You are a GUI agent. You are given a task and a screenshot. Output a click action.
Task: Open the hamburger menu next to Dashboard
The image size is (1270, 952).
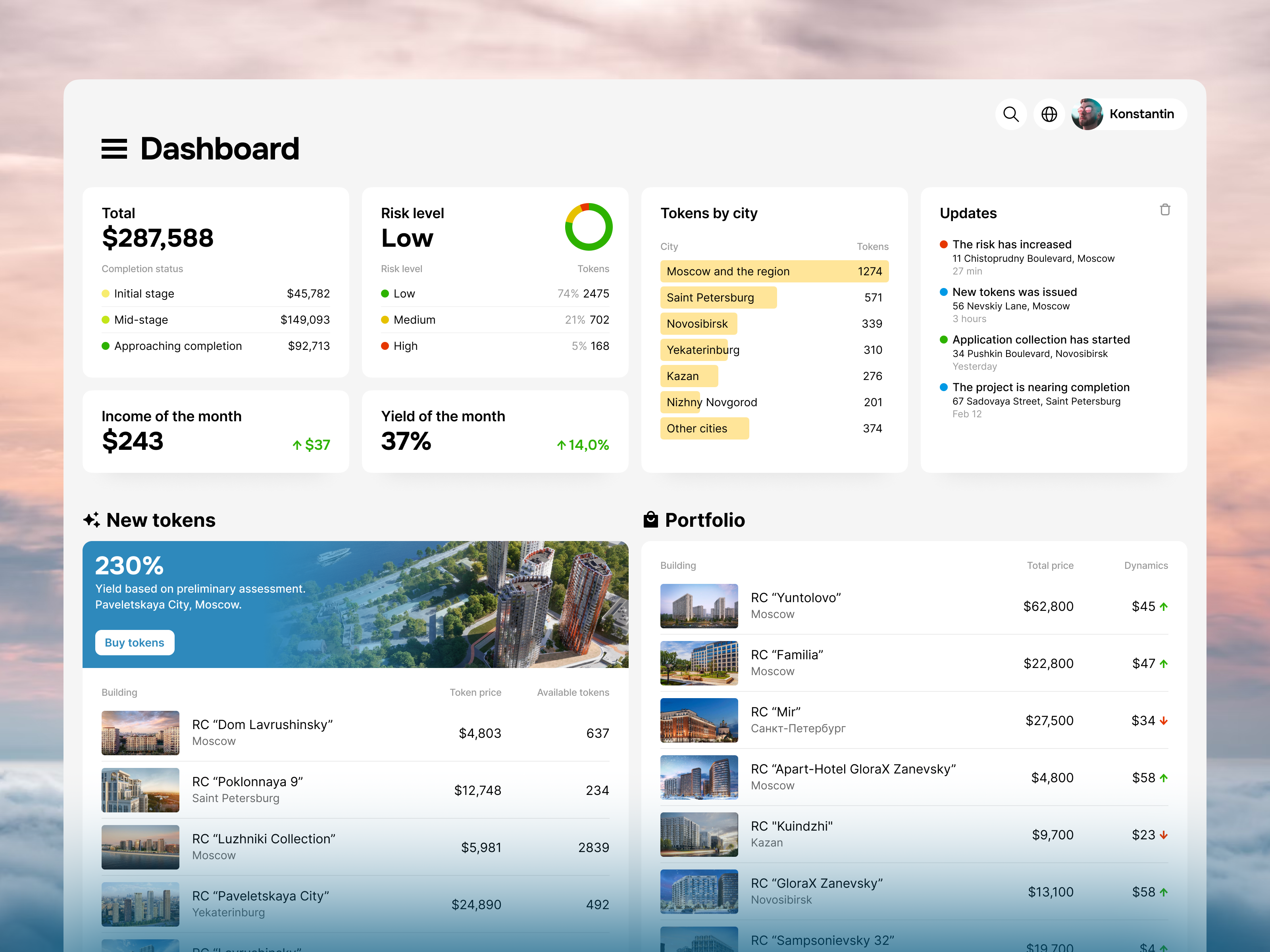click(x=114, y=149)
